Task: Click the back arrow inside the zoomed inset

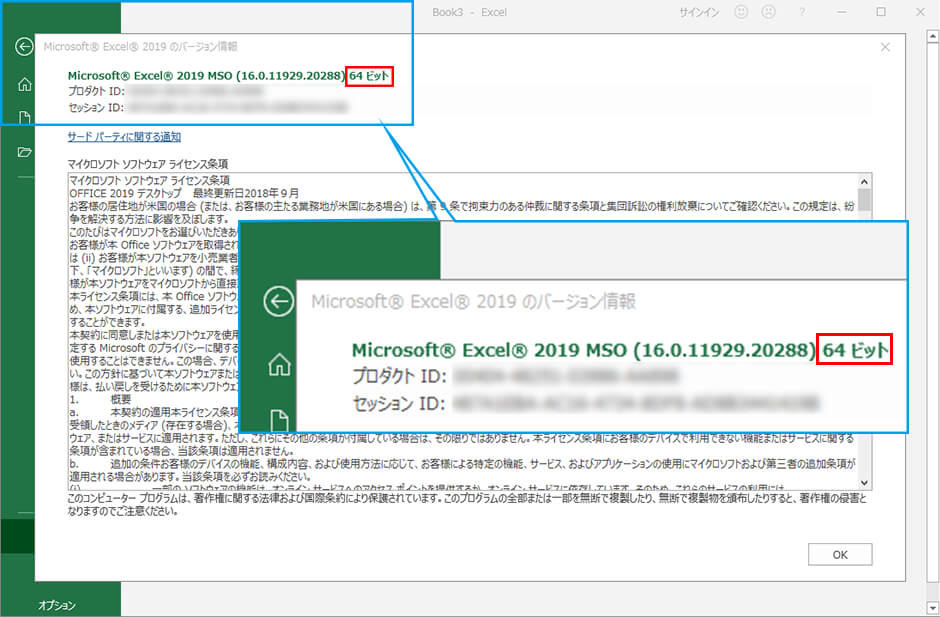Action: click(x=278, y=302)
